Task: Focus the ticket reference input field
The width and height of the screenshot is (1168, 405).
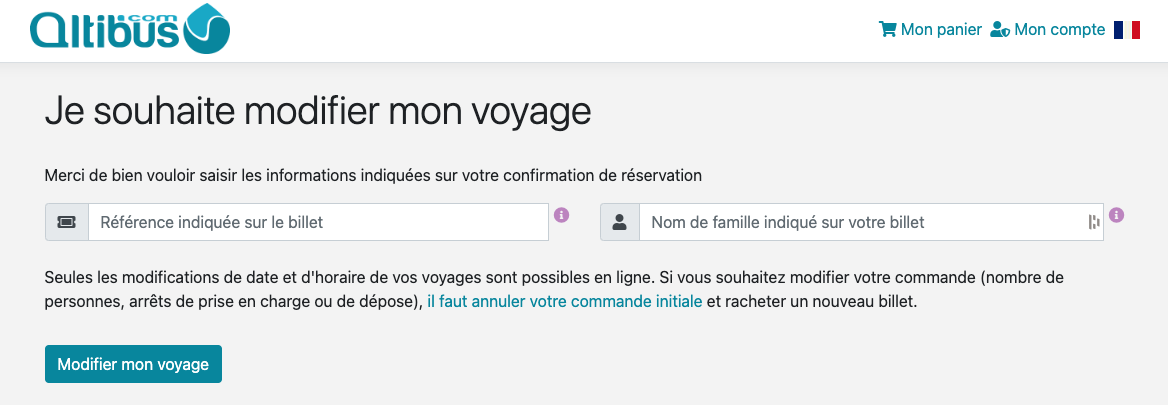Action: (x=318, y=222)
